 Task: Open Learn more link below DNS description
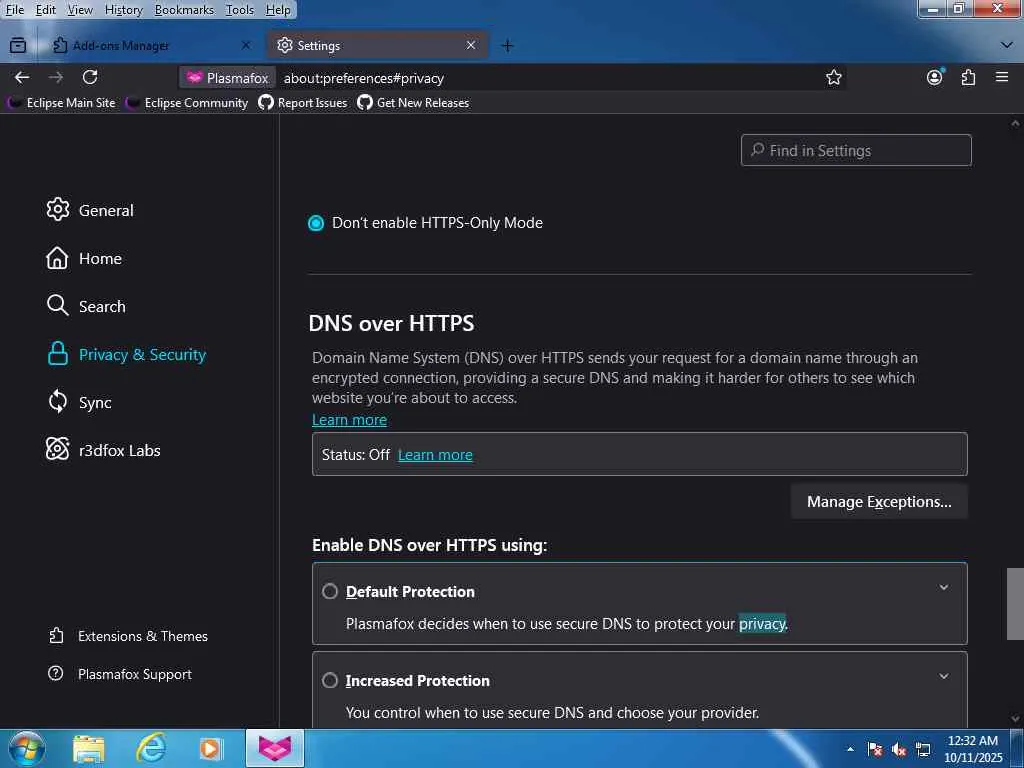[x=349, y=420]
